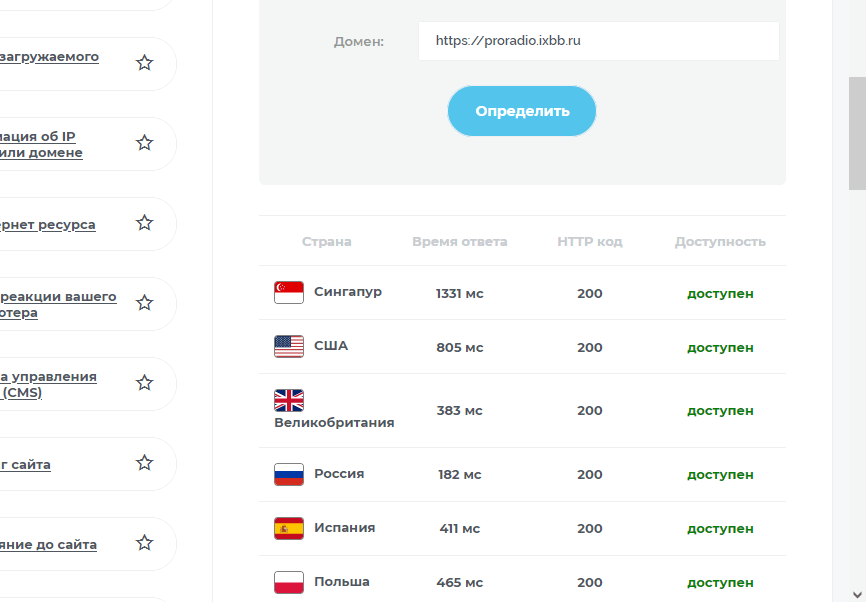This screenshot has height=602, width=866.
Task: Click the USA flag icon
Action: coord(289,347)
